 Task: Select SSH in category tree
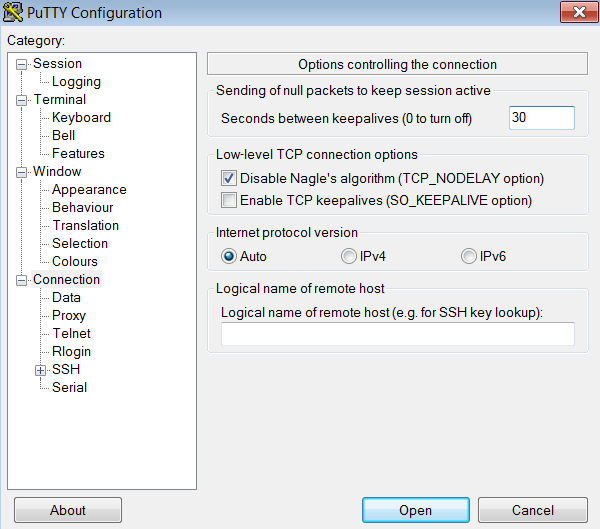(x=66, y=369)
